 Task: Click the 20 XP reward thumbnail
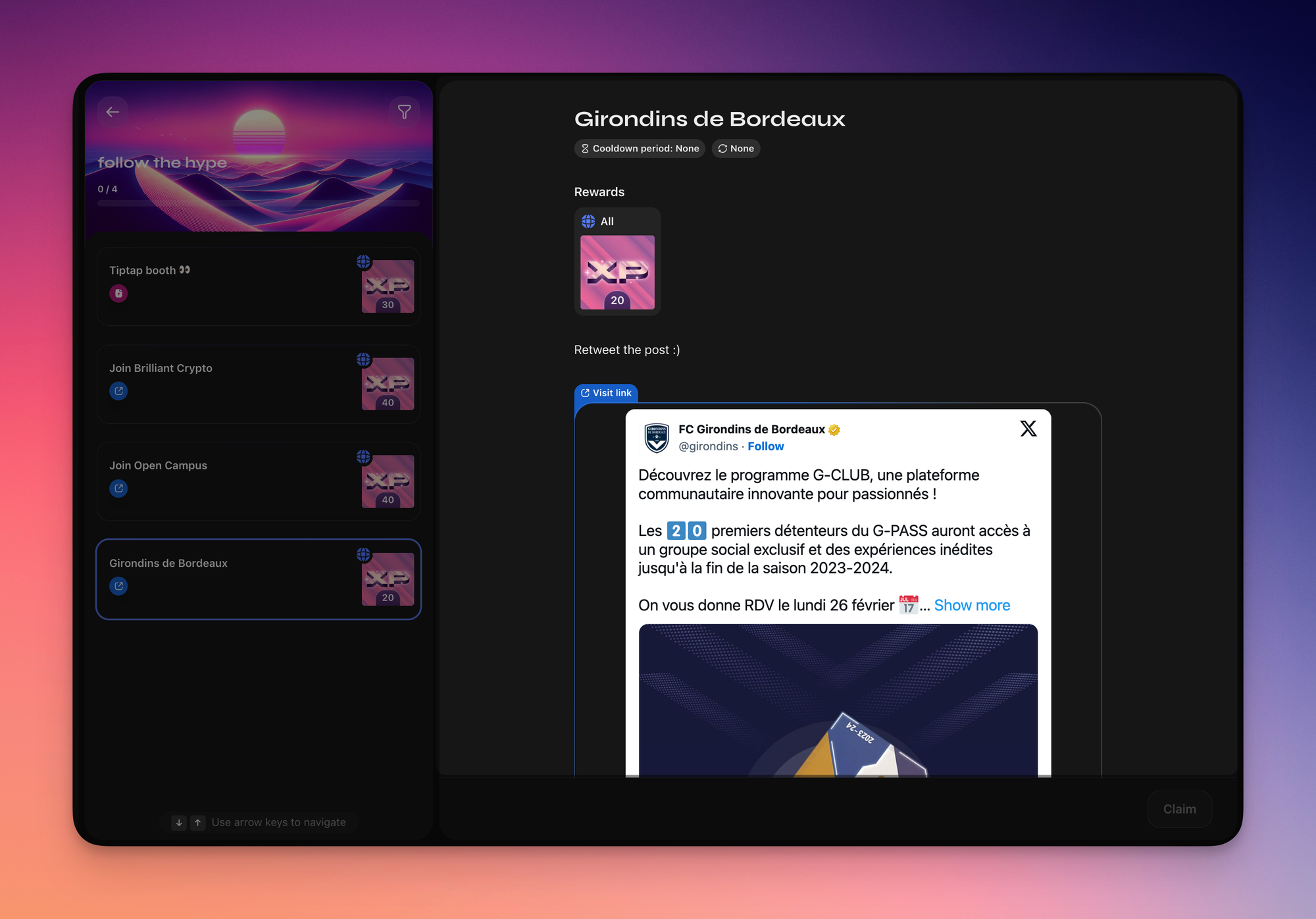click(x=617, y=272)
